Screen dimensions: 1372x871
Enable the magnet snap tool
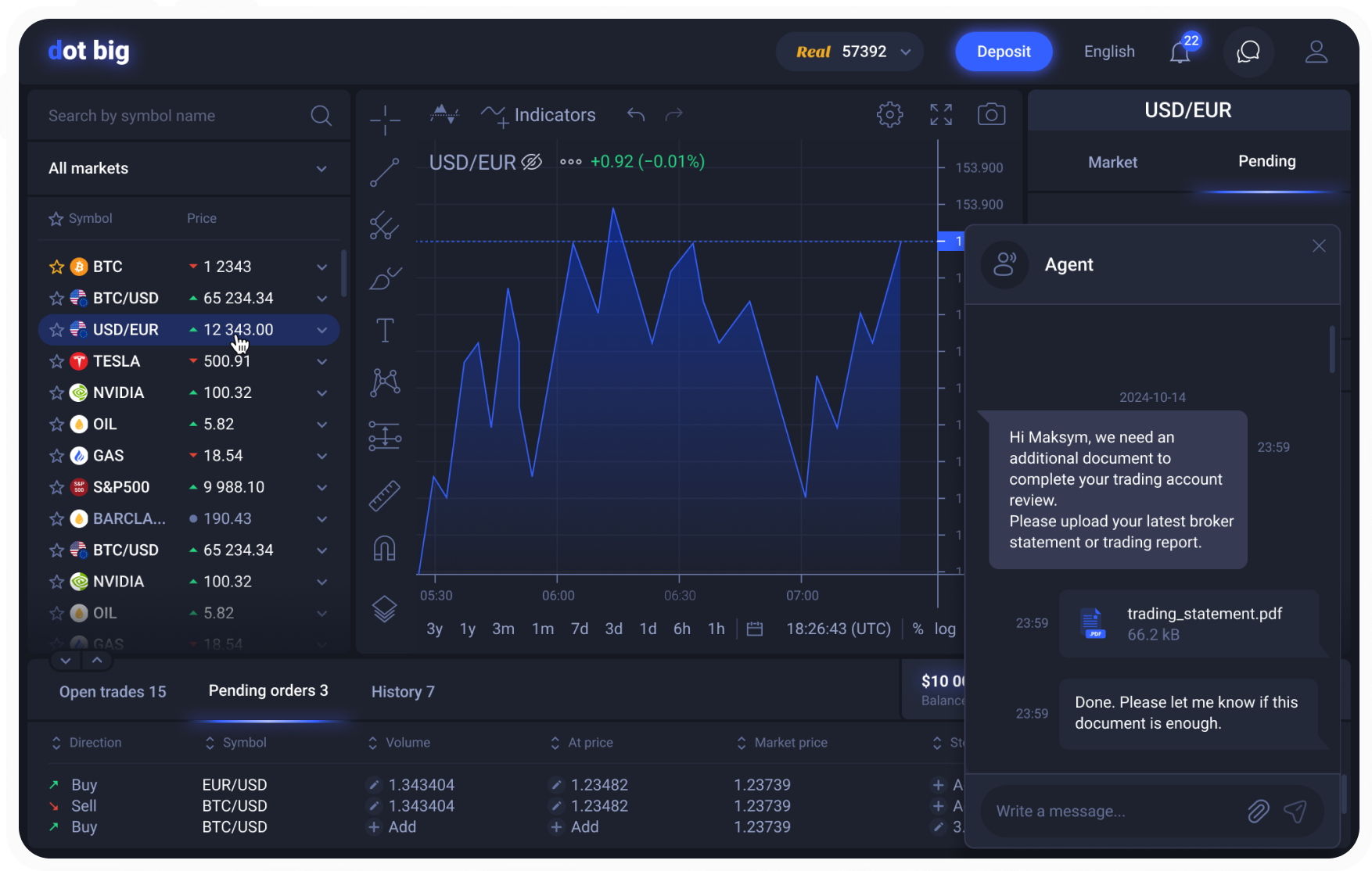tap(385, 548)
